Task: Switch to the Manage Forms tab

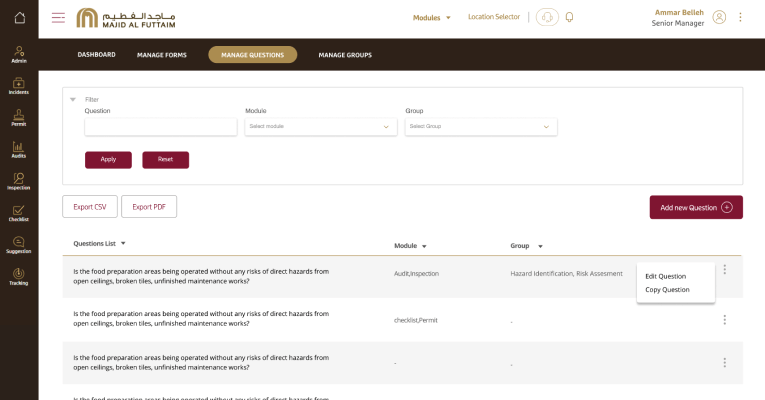Action: [x=162, y=55]
